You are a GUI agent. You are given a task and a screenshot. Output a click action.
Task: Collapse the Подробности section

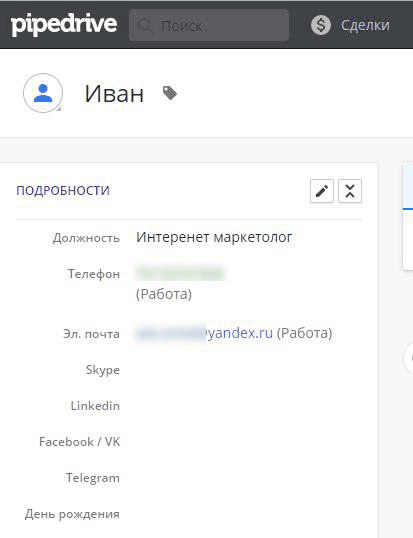[350, 191]
